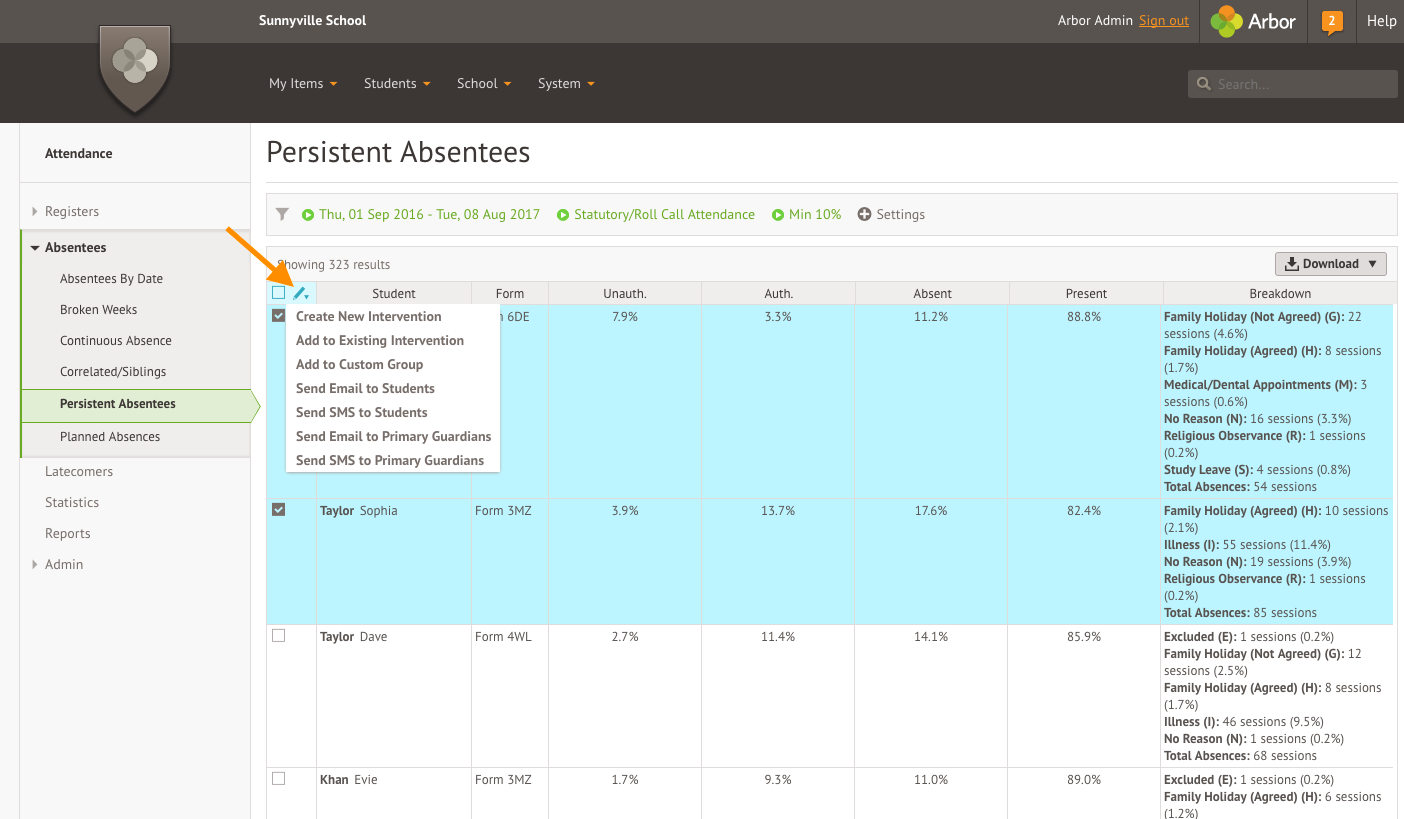The height and width of the screenshot is (819, 1404).
Task: Open Planned Absences page
Action: point(110,437)
